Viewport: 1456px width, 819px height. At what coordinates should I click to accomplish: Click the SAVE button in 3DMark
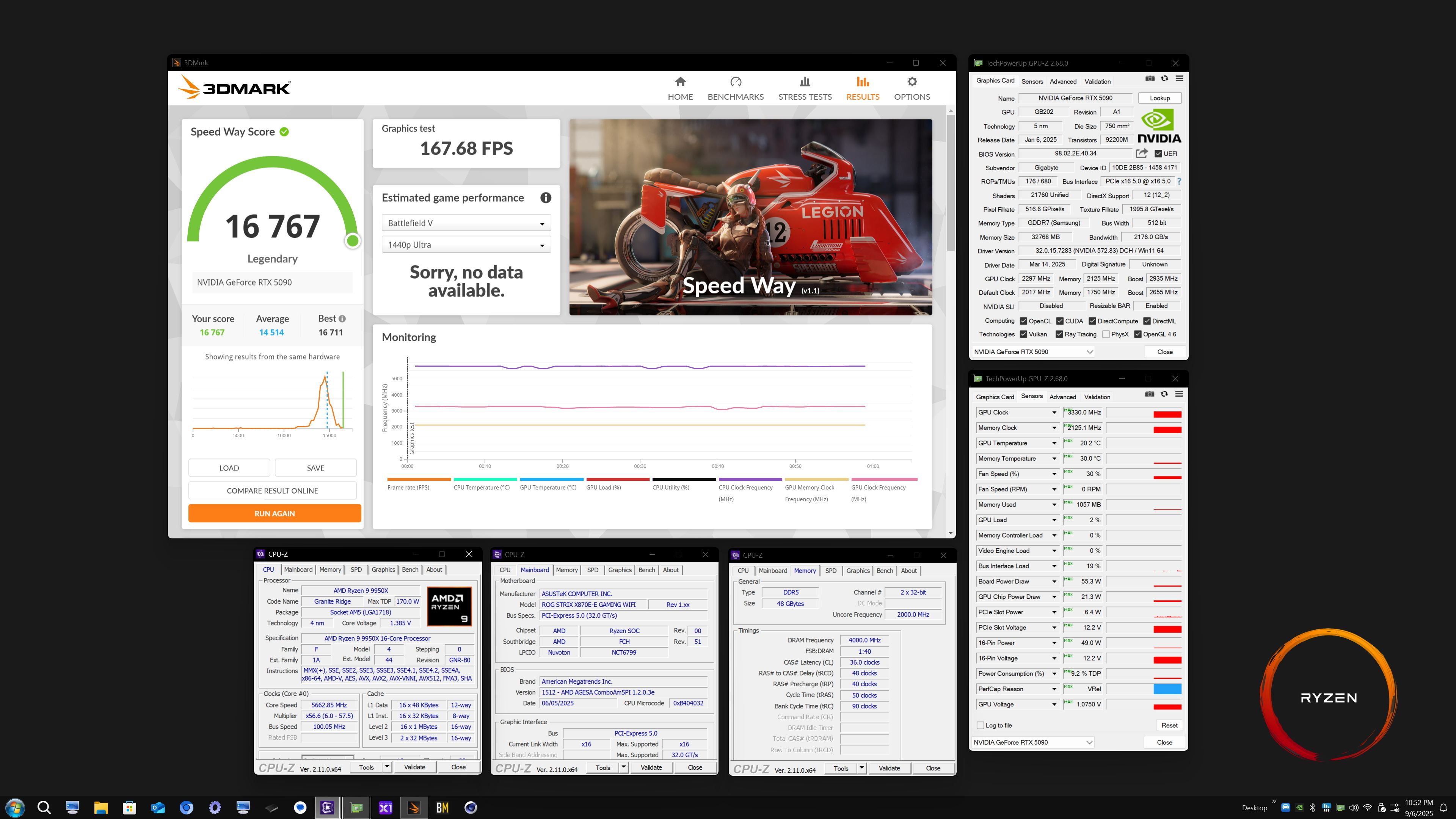click(x=315, y=468)
